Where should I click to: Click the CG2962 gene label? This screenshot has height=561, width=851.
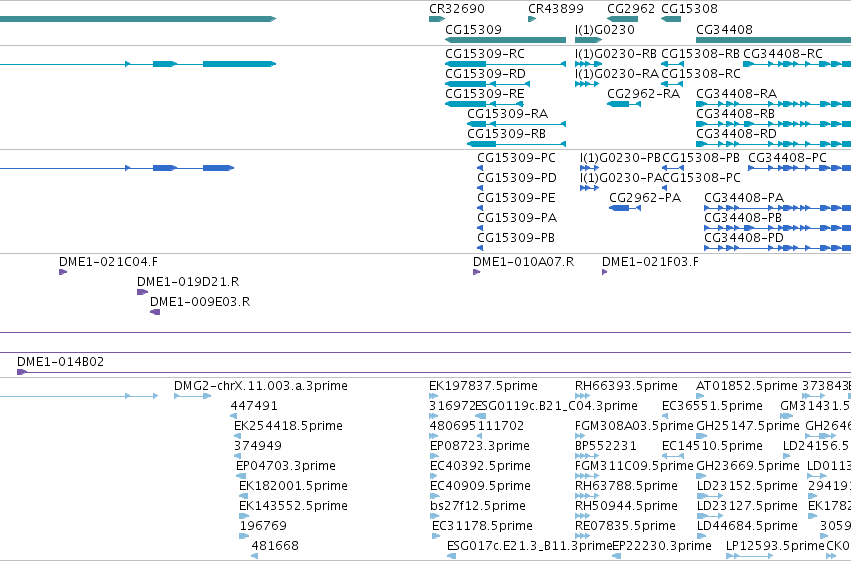coord(631,9)
